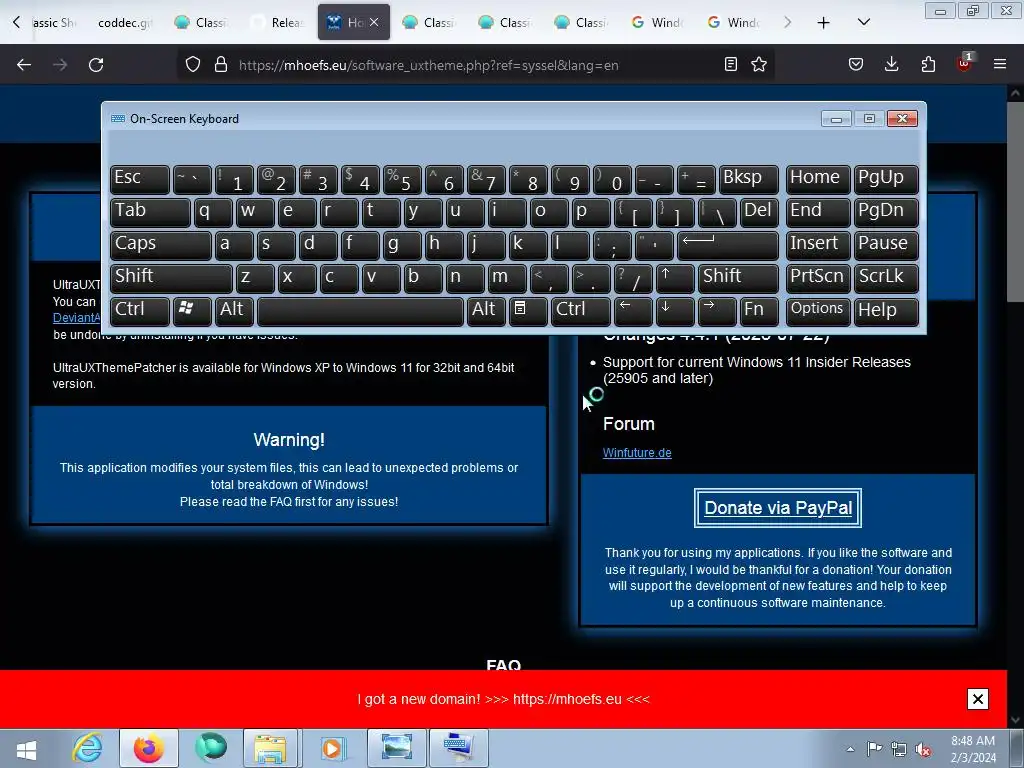Click the Action Center flag tray icon
The height and width of the screenshot is (768, 1024).
874,749
